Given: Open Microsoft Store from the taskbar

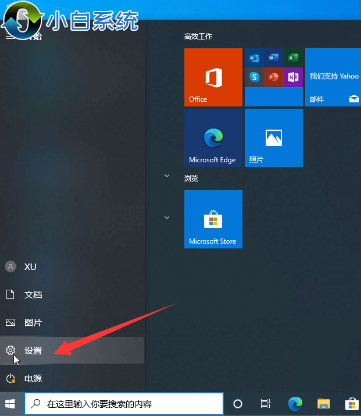Looking at the screenshot, I should [351, 404].
